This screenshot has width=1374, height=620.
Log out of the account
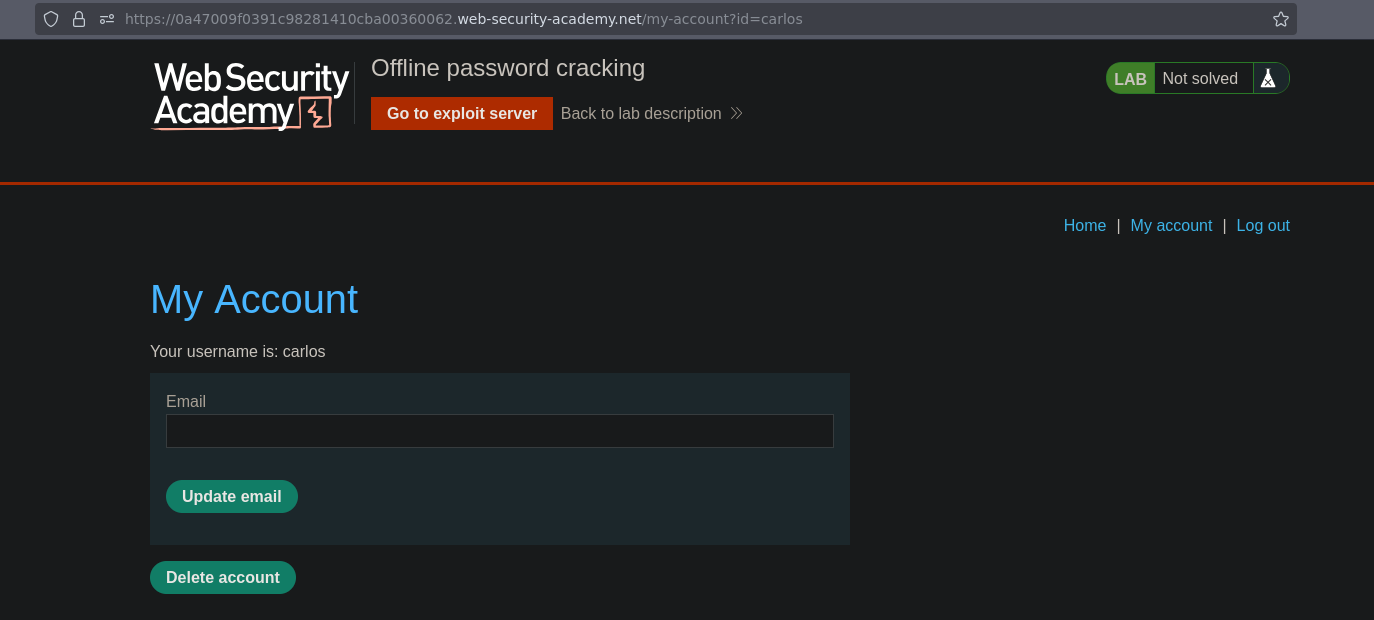1263,225
